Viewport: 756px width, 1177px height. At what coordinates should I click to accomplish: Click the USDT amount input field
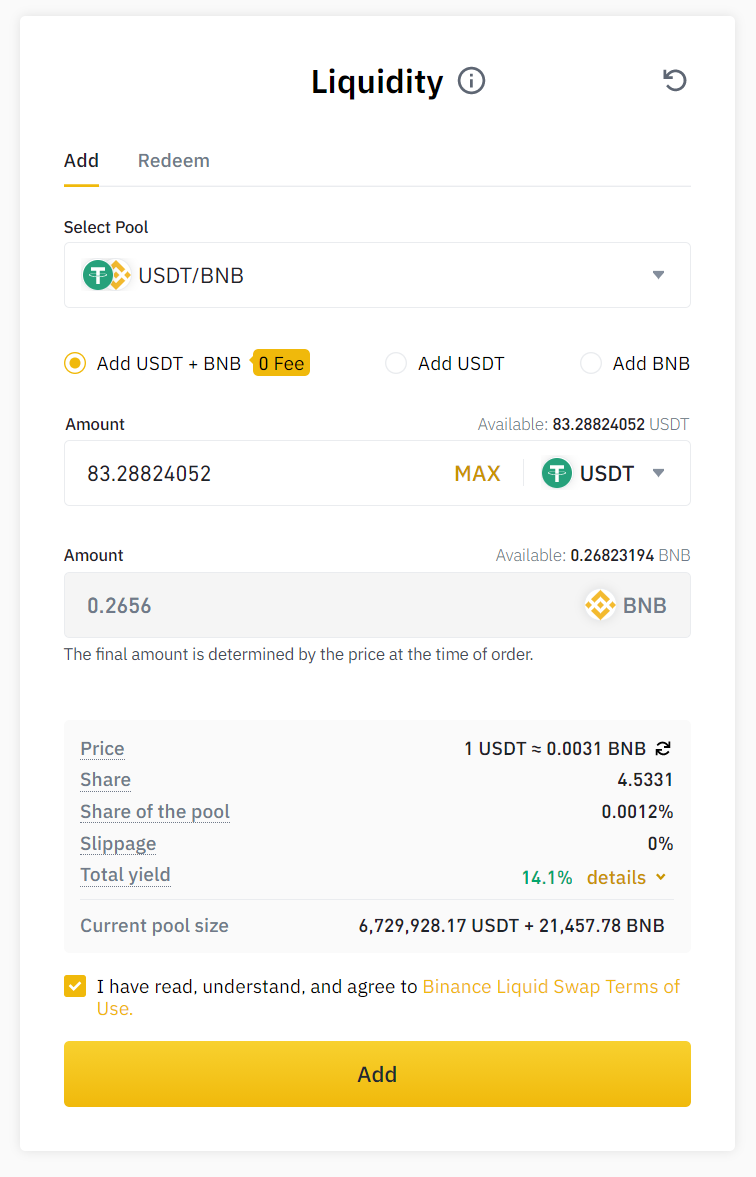[x=260, y=473]
